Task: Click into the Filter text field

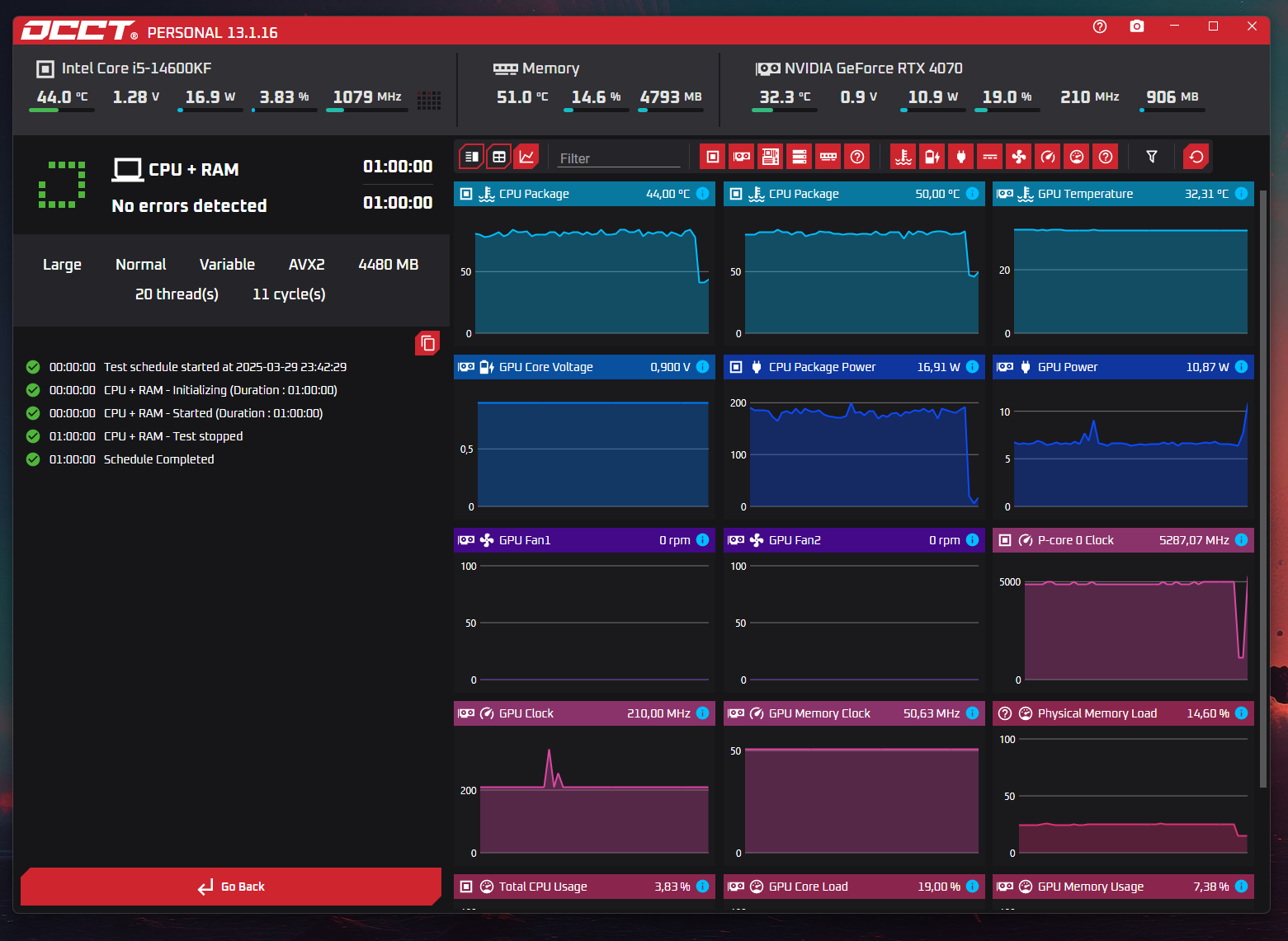Action: click(x=619, y=158)
